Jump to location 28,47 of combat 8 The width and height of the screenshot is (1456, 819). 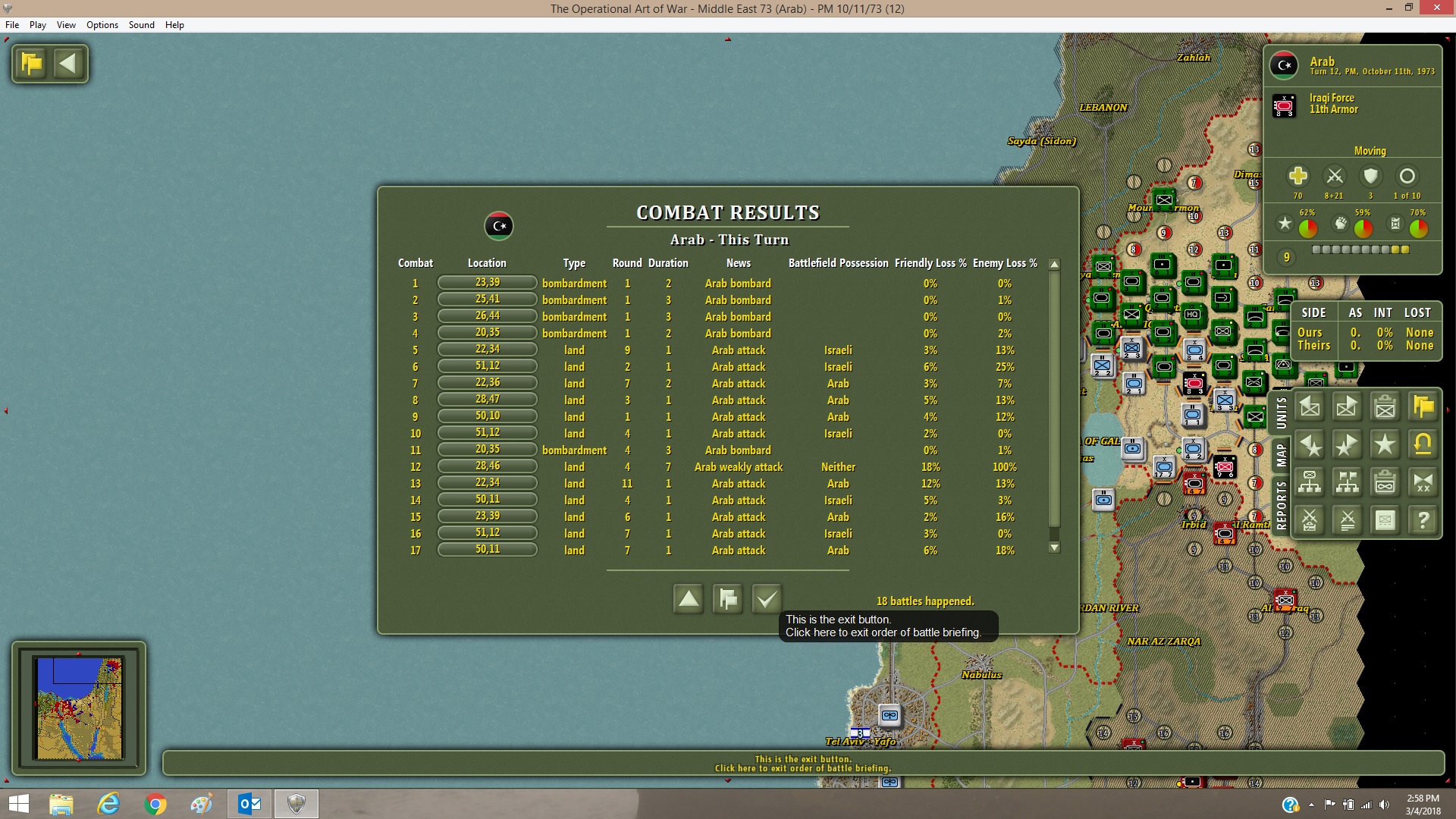pyautogui.click(x=488, y=400)
